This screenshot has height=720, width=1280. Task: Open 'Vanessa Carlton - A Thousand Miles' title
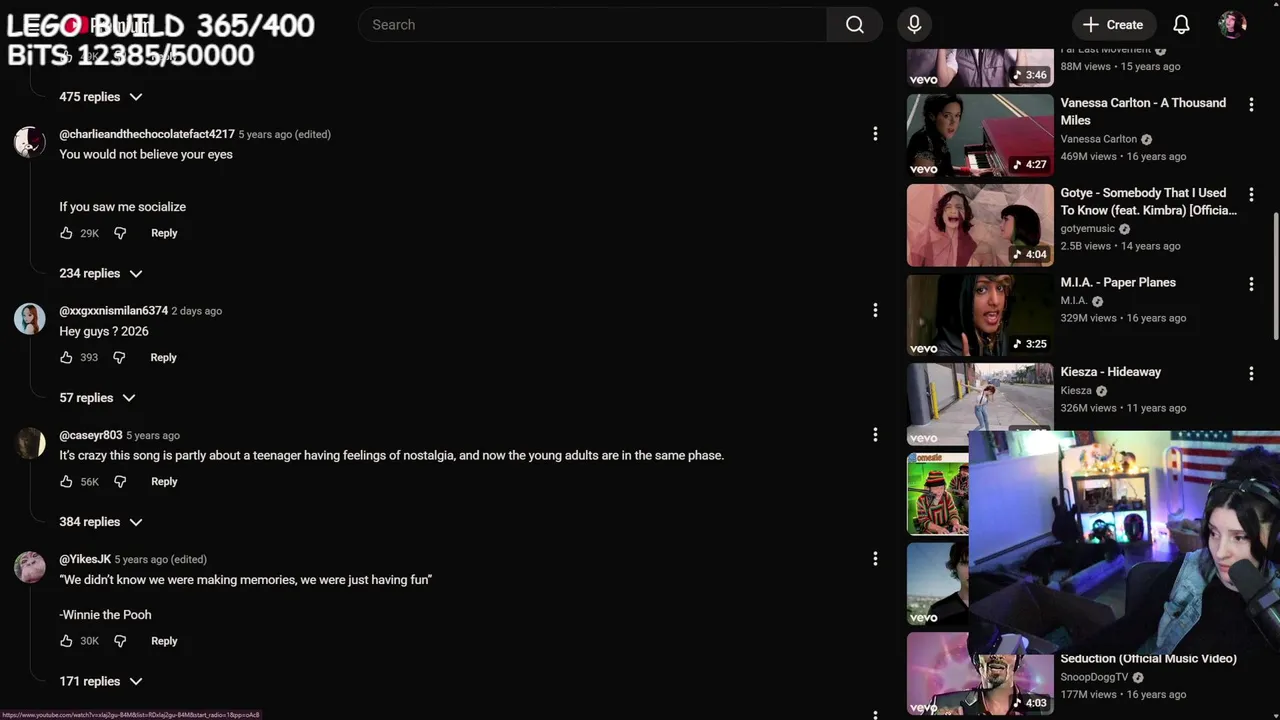1143,111
